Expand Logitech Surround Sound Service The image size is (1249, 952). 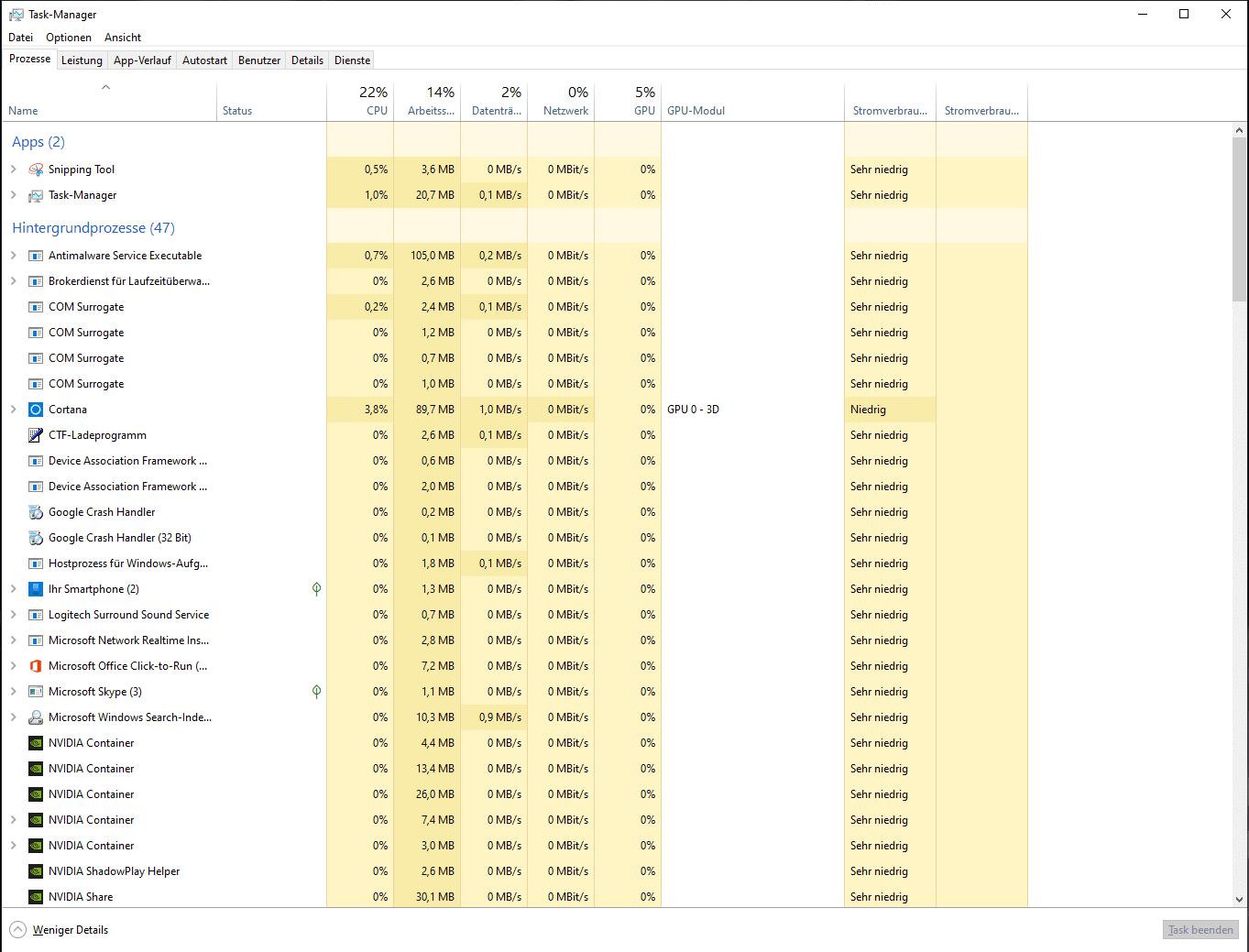(13, 615)
